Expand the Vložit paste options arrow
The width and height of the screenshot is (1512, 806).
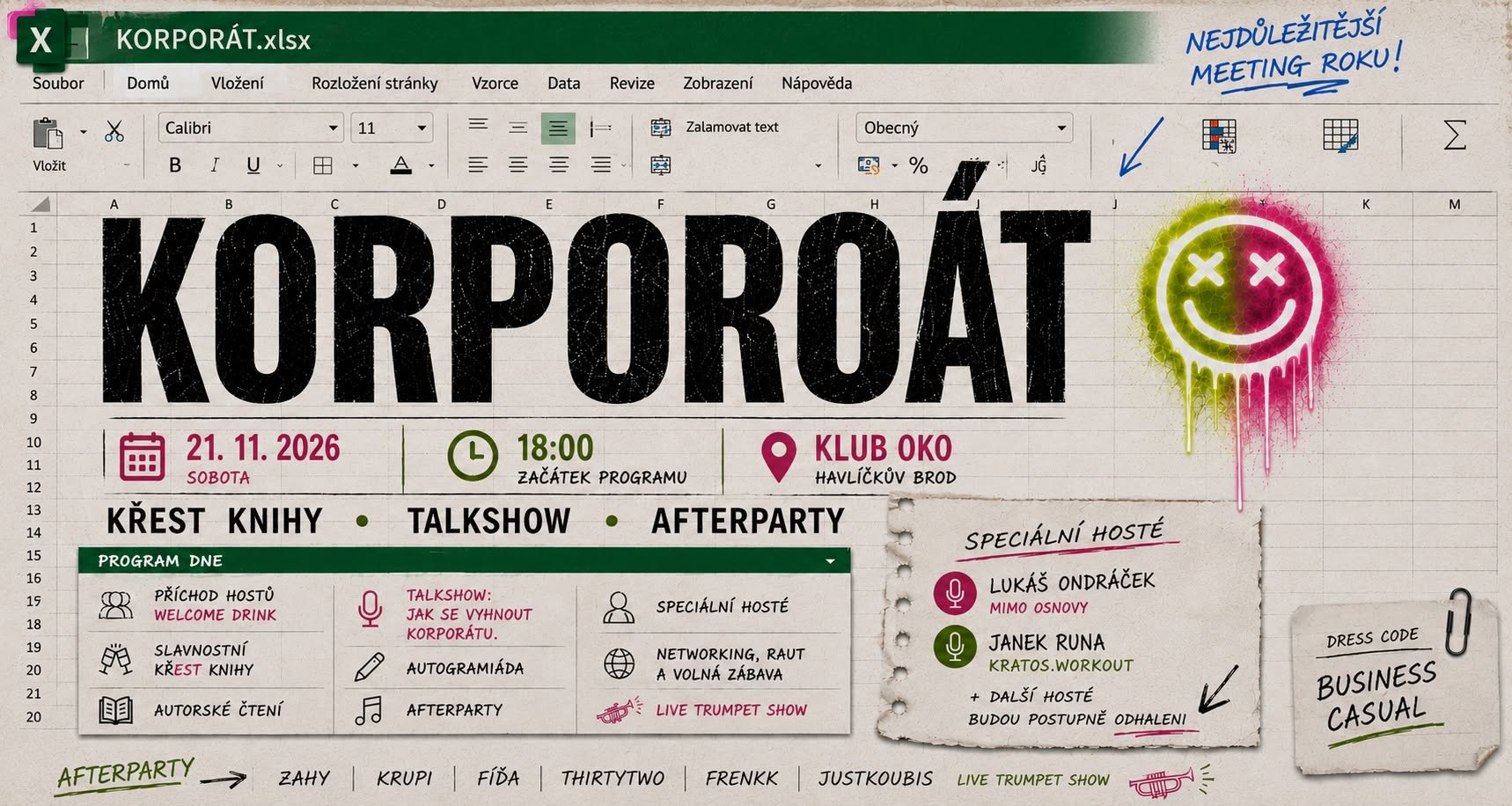coord(84,132)
